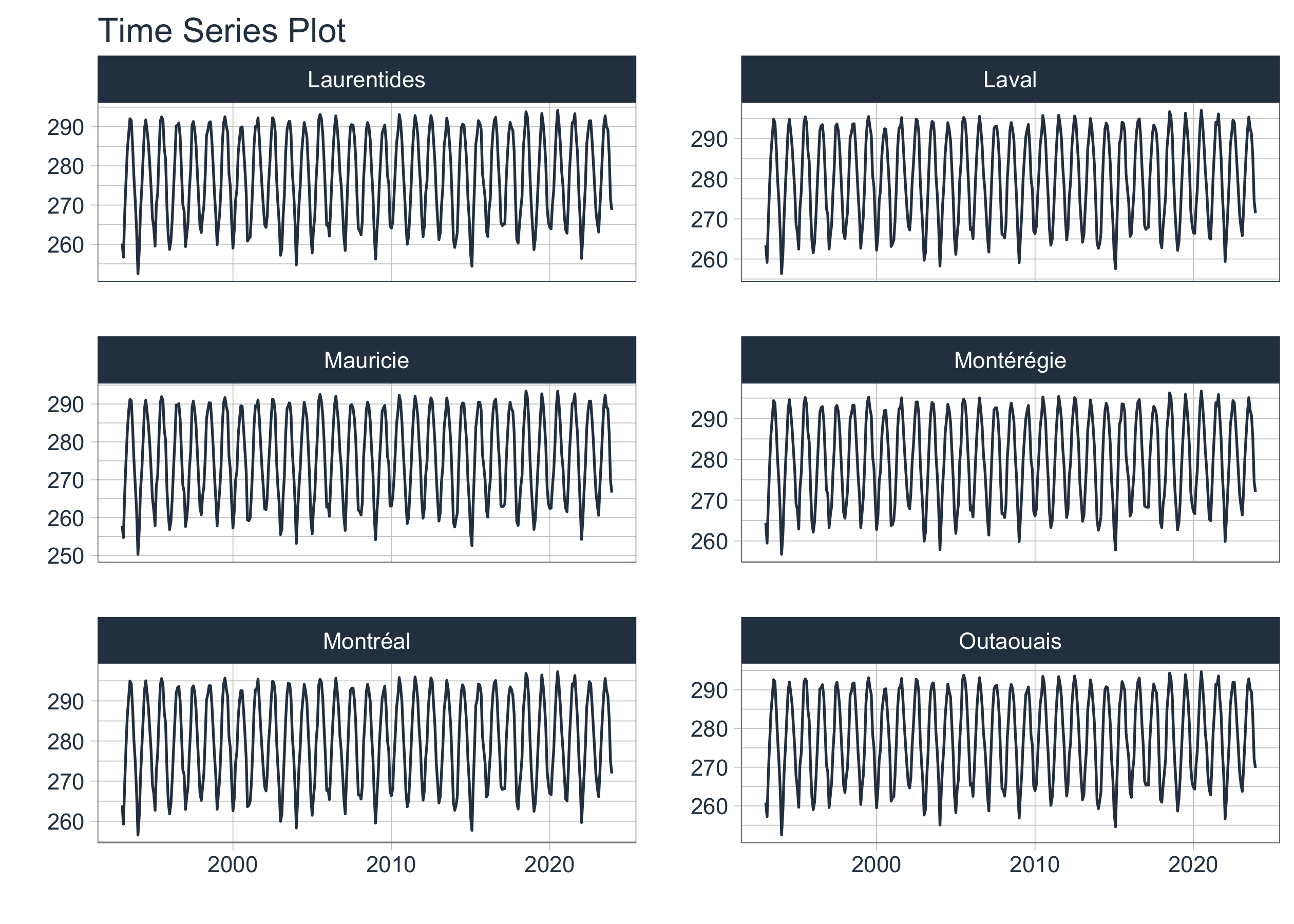Click the 2010 x-axis label under Montréal

[x=391, y=864]
